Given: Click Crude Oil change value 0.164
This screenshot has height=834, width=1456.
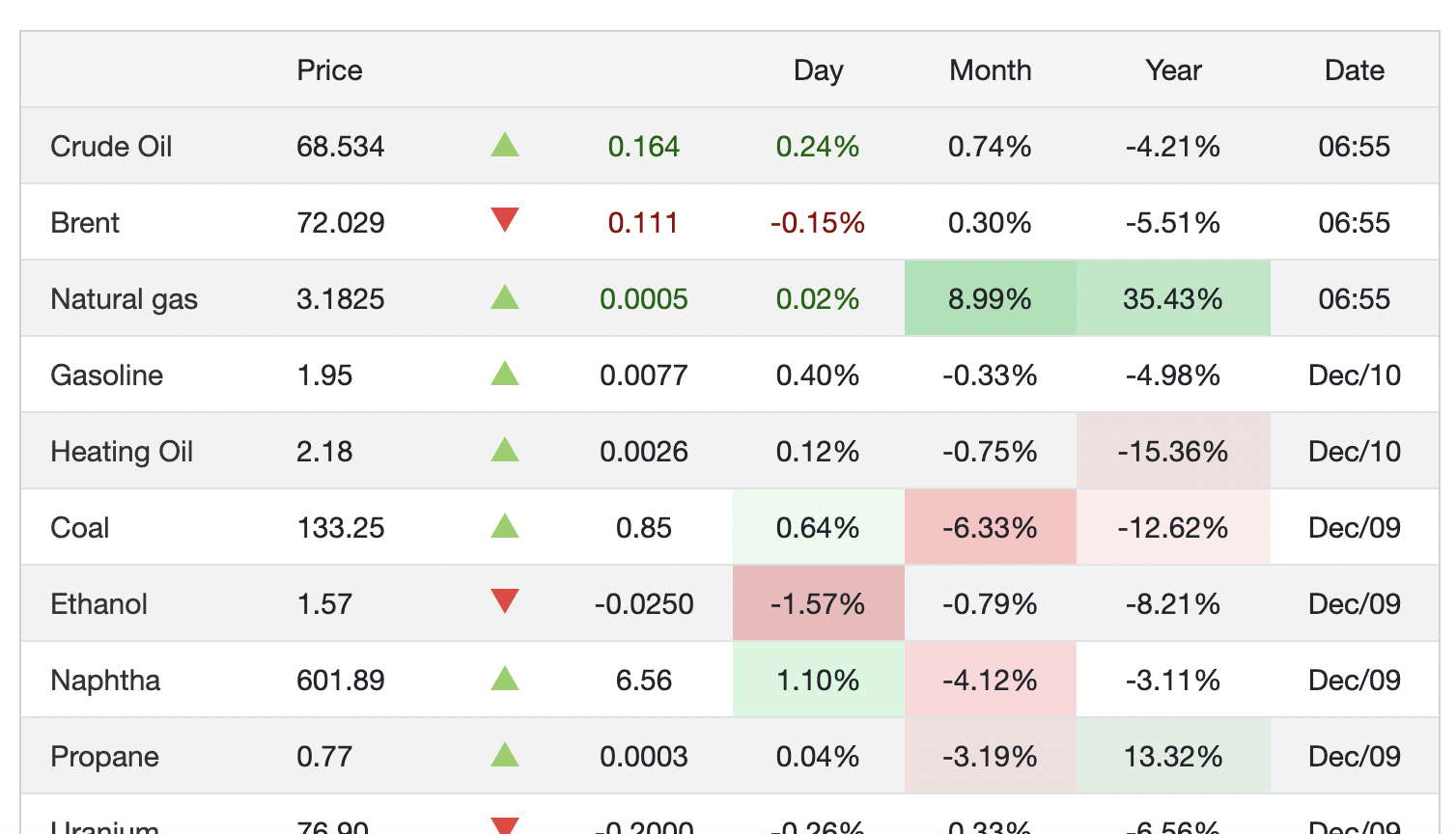Looking at the screenshot, I should 644,147.
